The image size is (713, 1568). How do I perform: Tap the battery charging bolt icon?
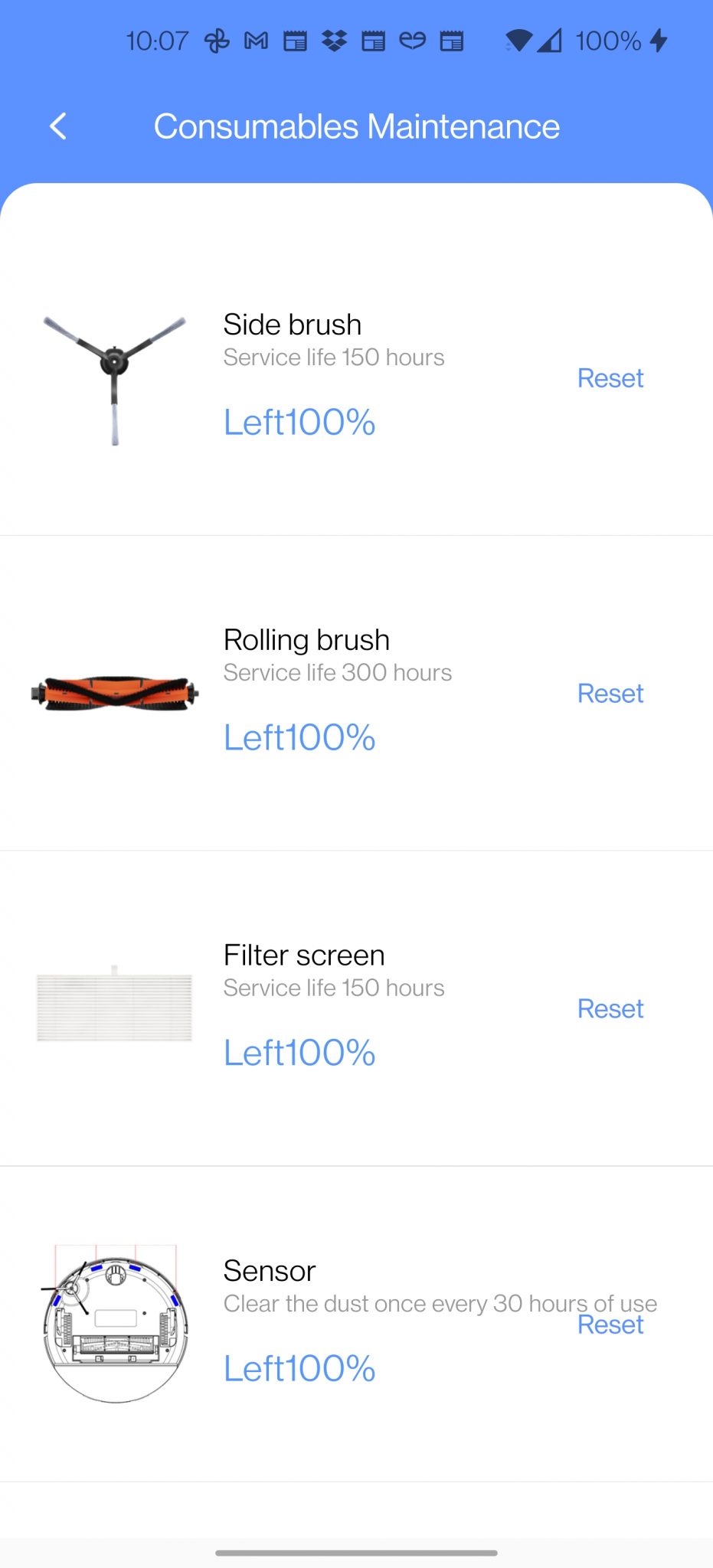click(659, 41)
